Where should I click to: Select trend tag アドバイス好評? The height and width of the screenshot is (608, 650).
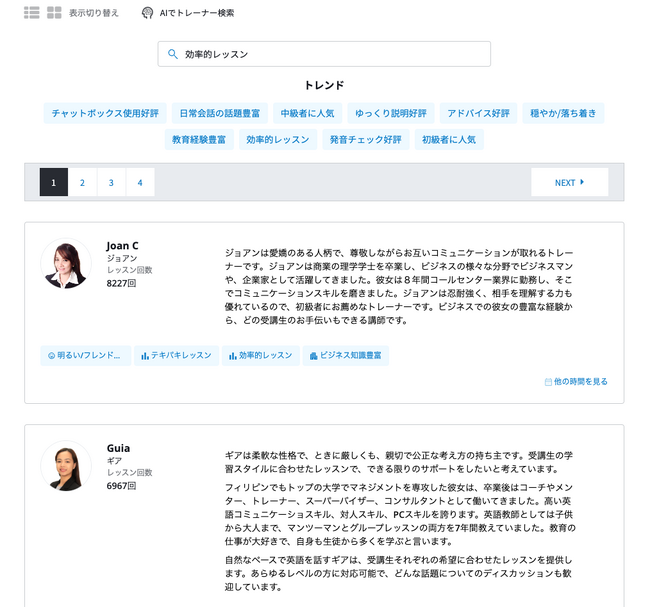(x=478, y=113)
